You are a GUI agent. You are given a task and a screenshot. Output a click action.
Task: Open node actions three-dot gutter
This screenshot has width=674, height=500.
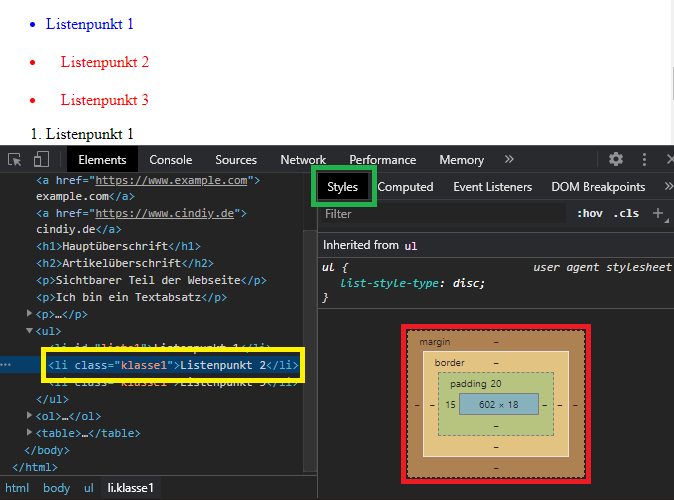click(x=6, y=365)
